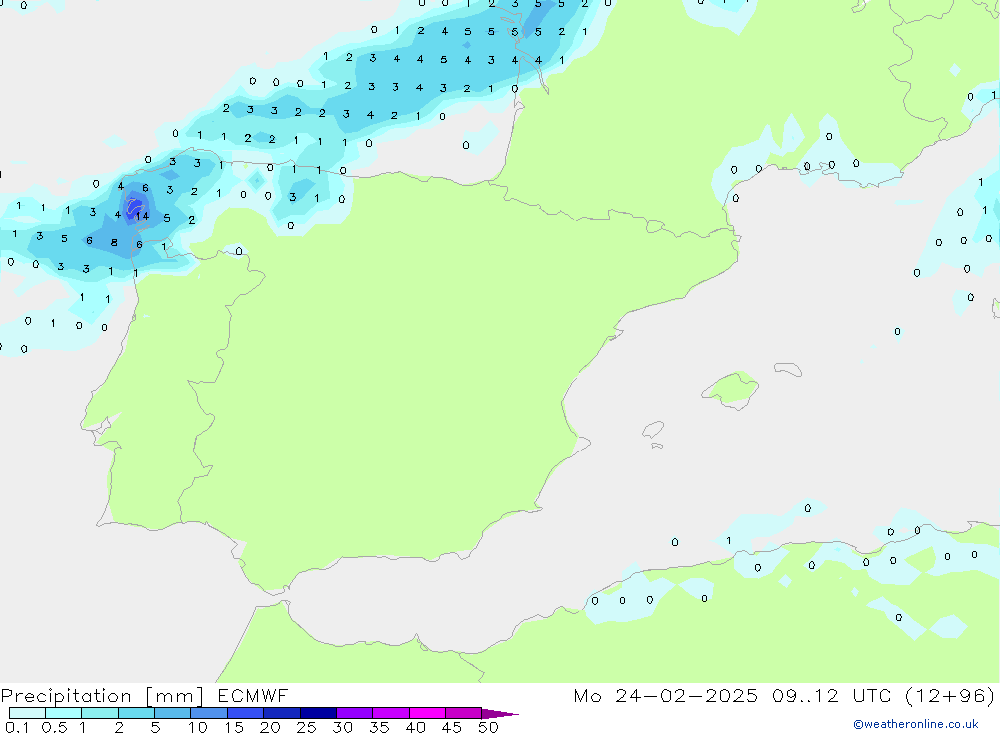The height and width of the screenshot is (733, 1000).
Task: Click the legend arrow tip above 50
Action: pos(501,714)
